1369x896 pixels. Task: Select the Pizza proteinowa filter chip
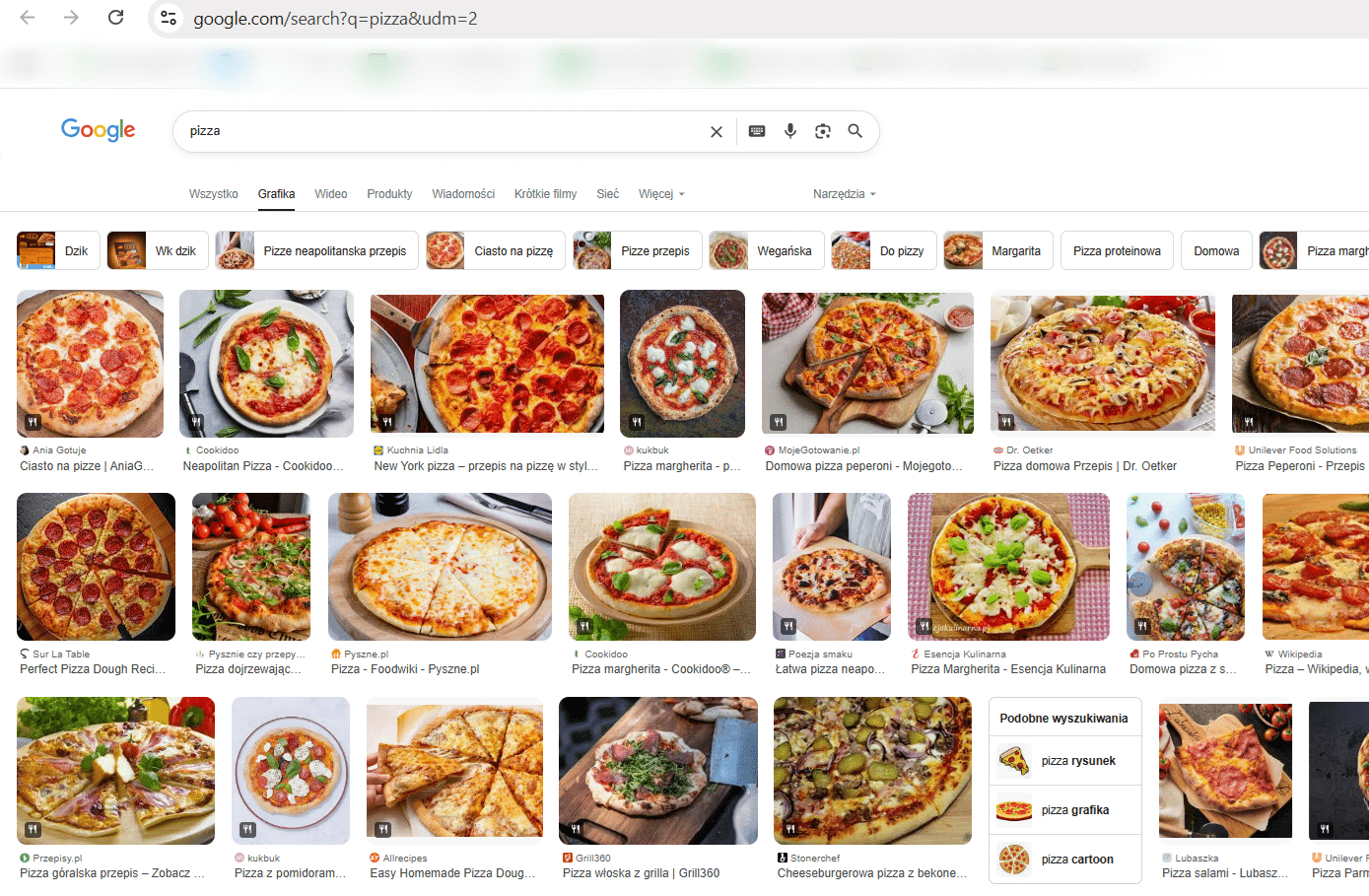(1117, 251)
